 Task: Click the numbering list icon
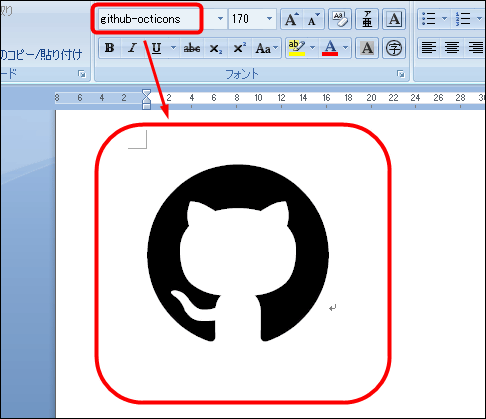point(463,19)
